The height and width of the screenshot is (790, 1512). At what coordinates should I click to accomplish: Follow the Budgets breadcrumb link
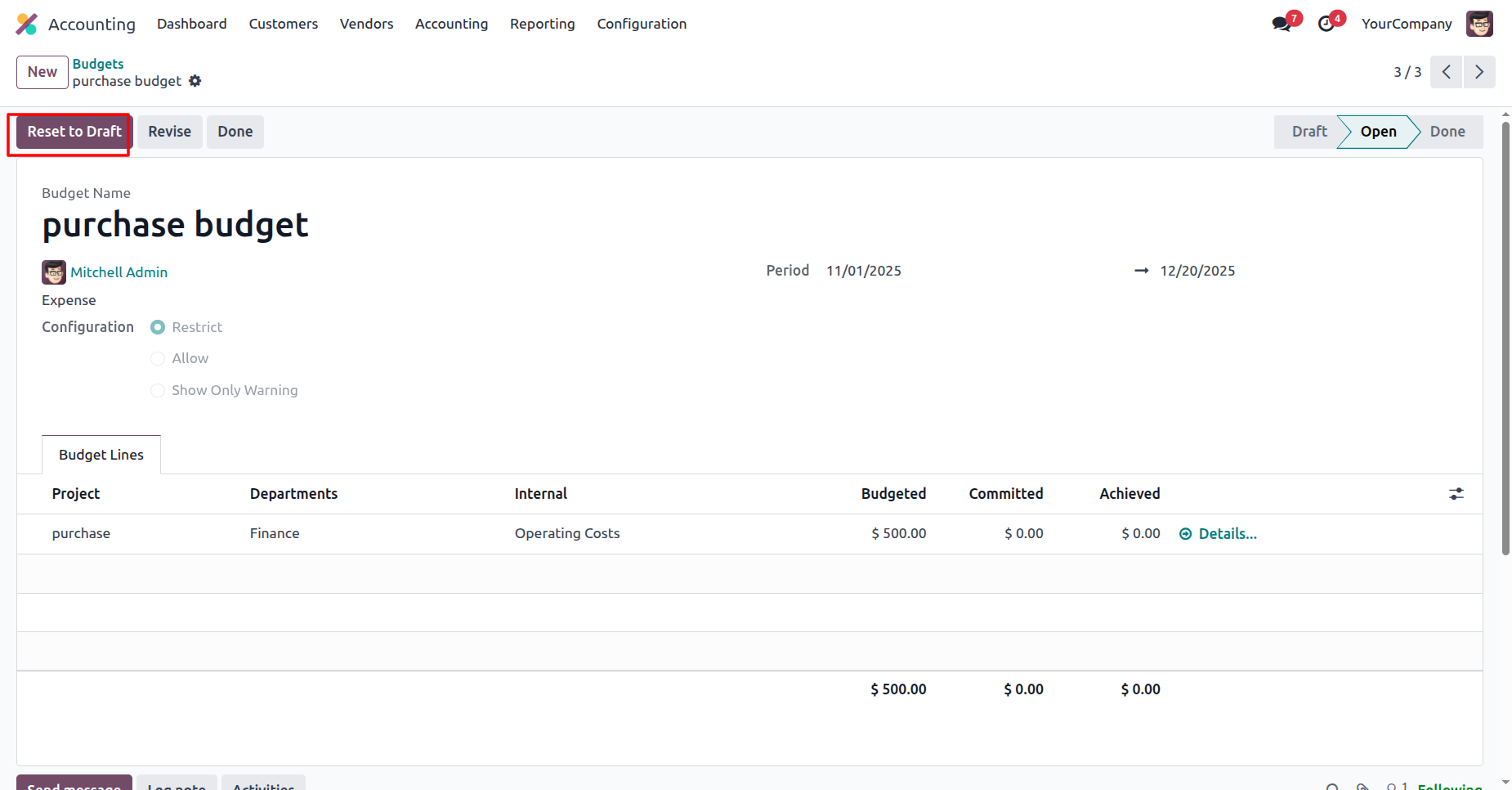[98, 64]
